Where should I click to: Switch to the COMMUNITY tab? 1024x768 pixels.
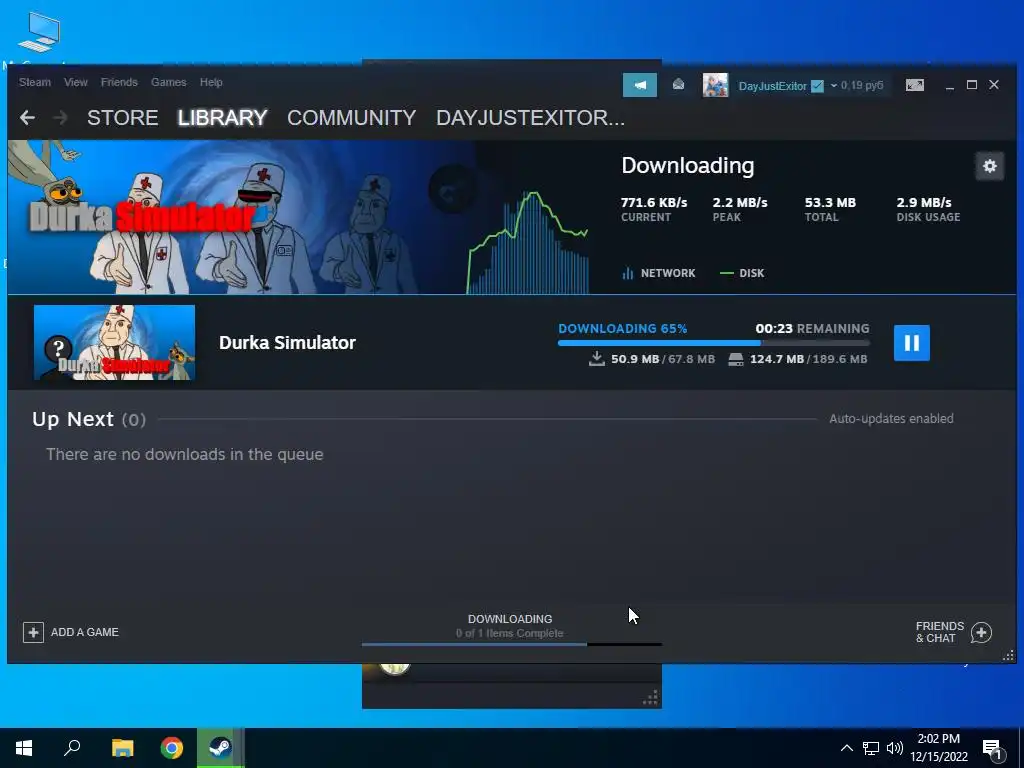[x=351, y=118]
